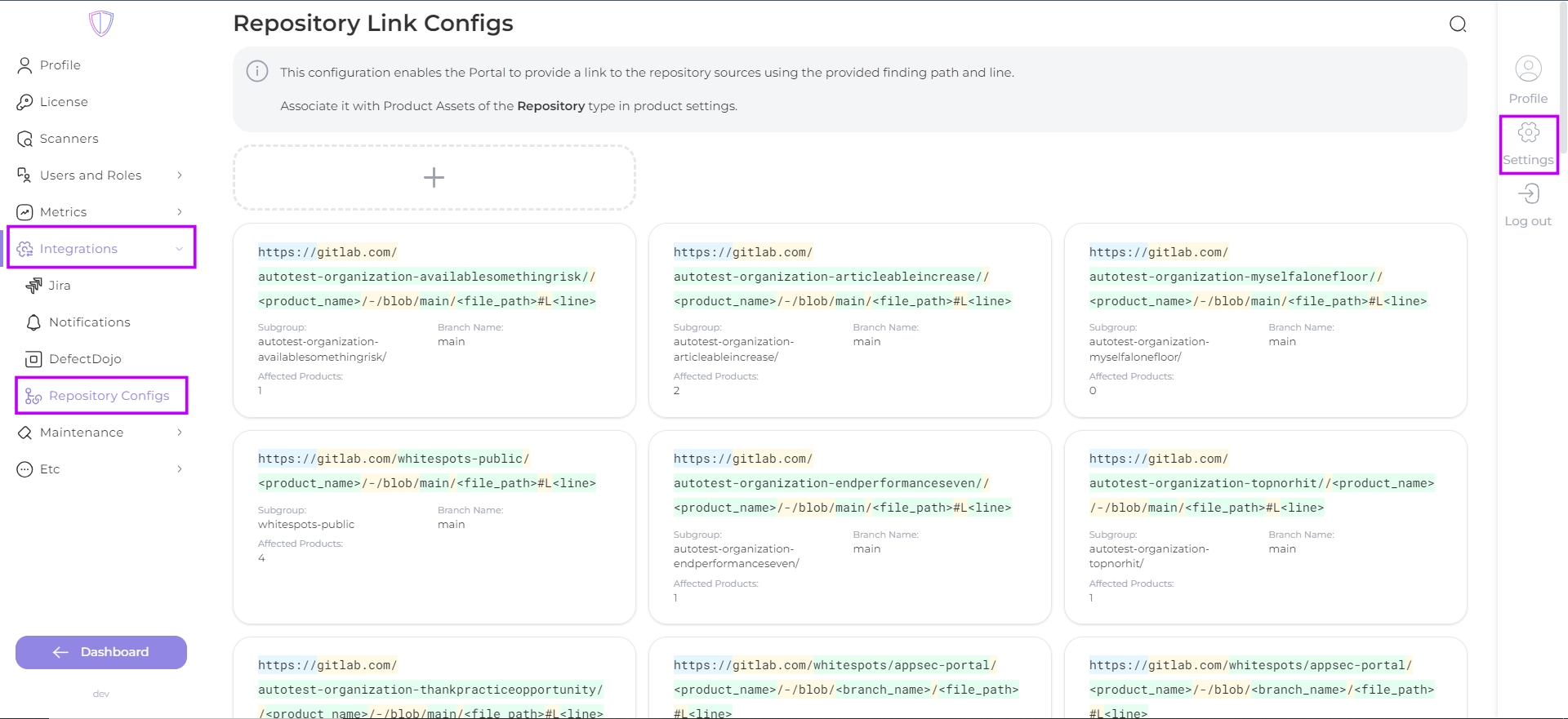Open Notifications integration page
The height and width of the screenshot is (719, 1568).
click(89, 322)
